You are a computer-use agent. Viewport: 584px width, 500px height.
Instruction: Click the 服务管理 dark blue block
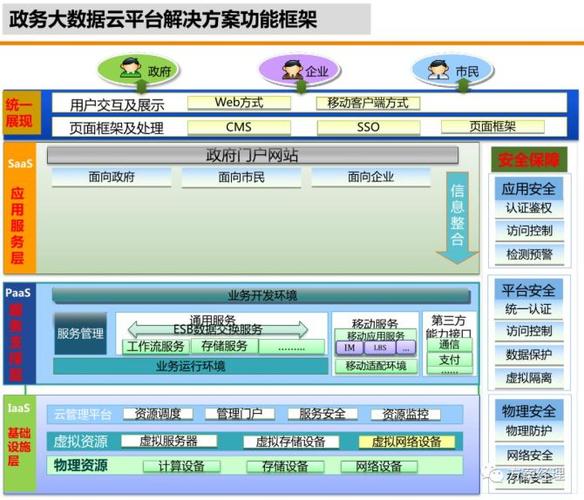[x=80, y=333]
